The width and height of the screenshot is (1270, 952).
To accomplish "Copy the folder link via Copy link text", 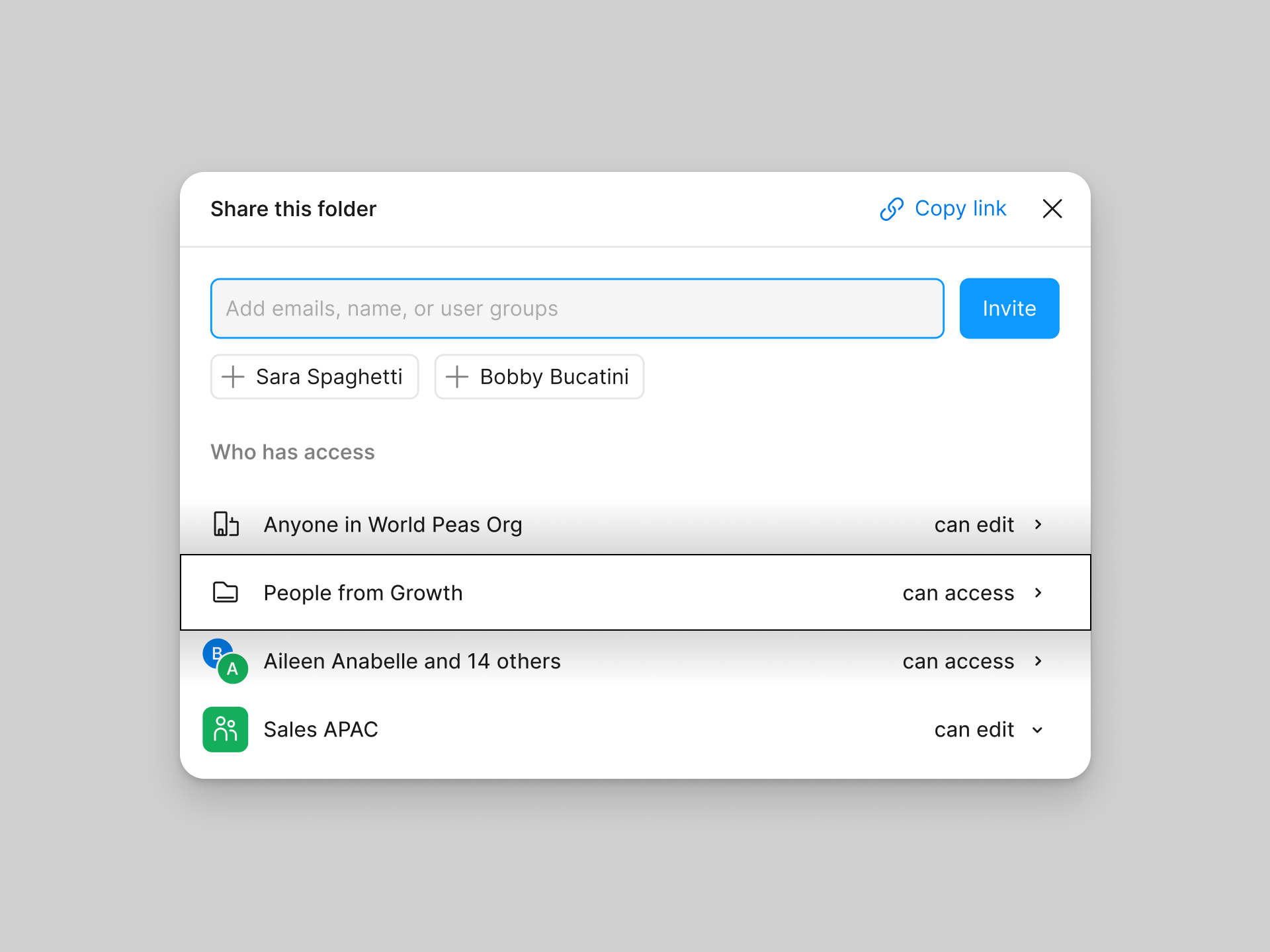I will pyautogui.click(x=960, y=209).
